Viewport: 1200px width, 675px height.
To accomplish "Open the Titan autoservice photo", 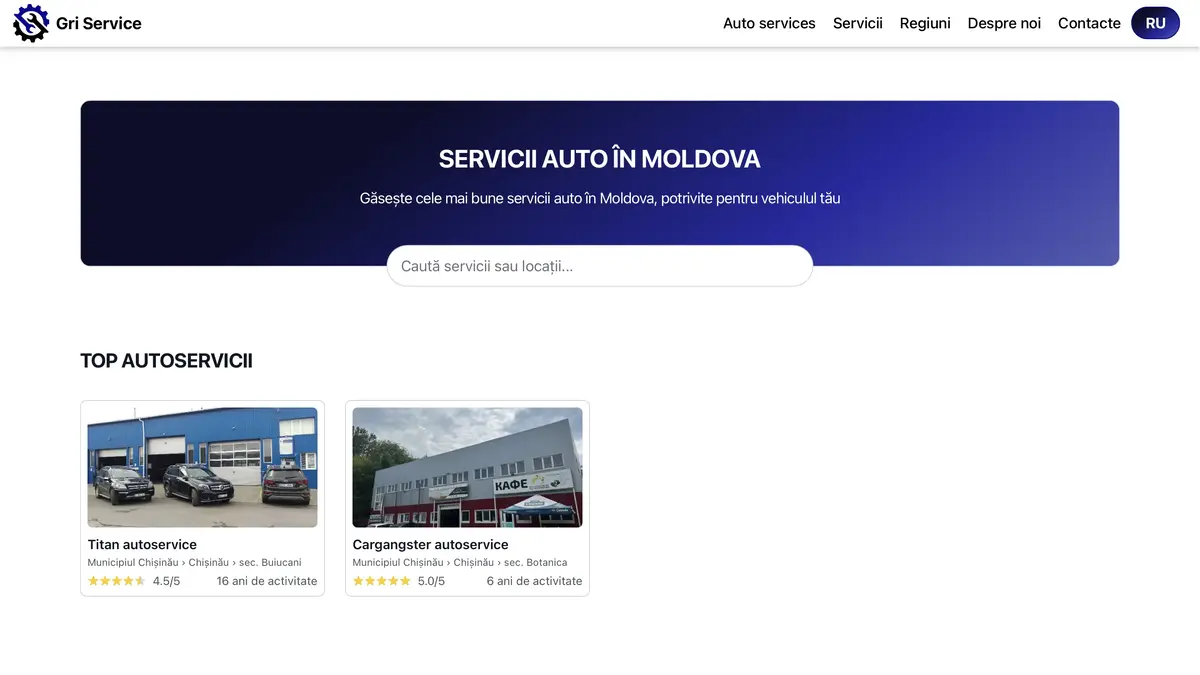I will pyautogui.click(x=202, y=467).
